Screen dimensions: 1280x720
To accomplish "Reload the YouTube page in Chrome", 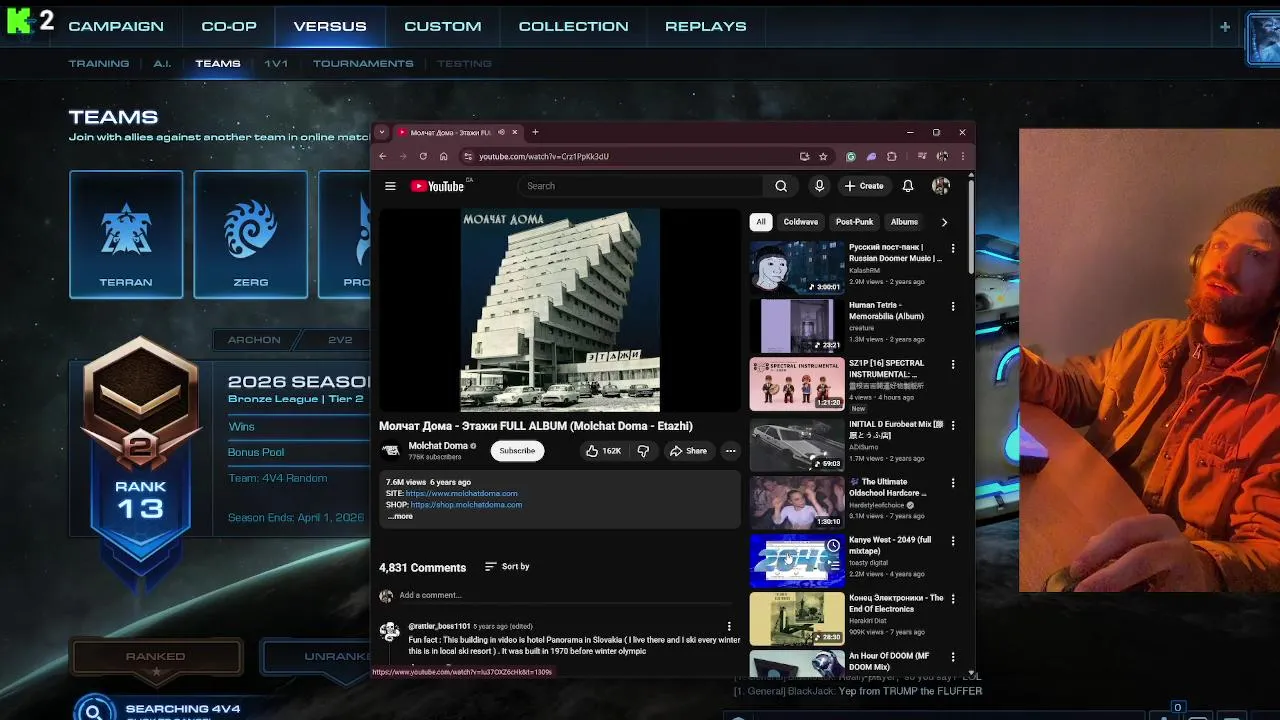I will point(423,156).
